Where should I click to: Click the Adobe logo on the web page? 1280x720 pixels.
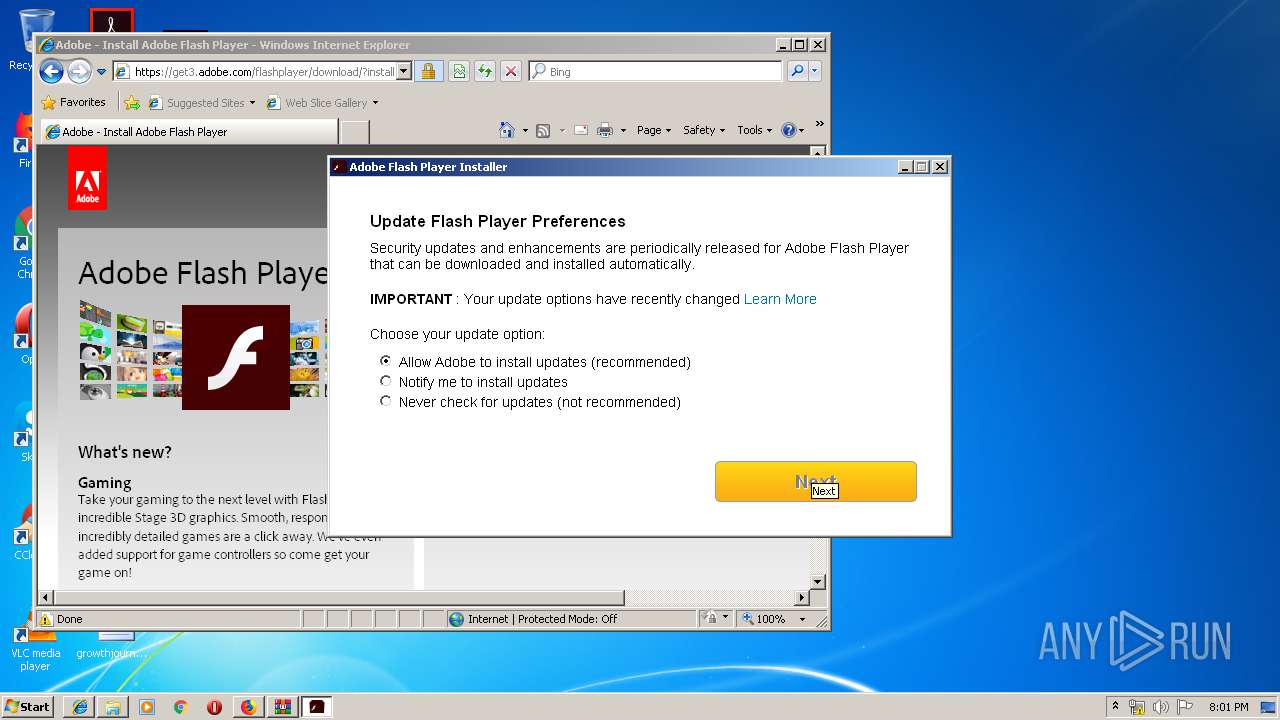[x=87, y=179]
